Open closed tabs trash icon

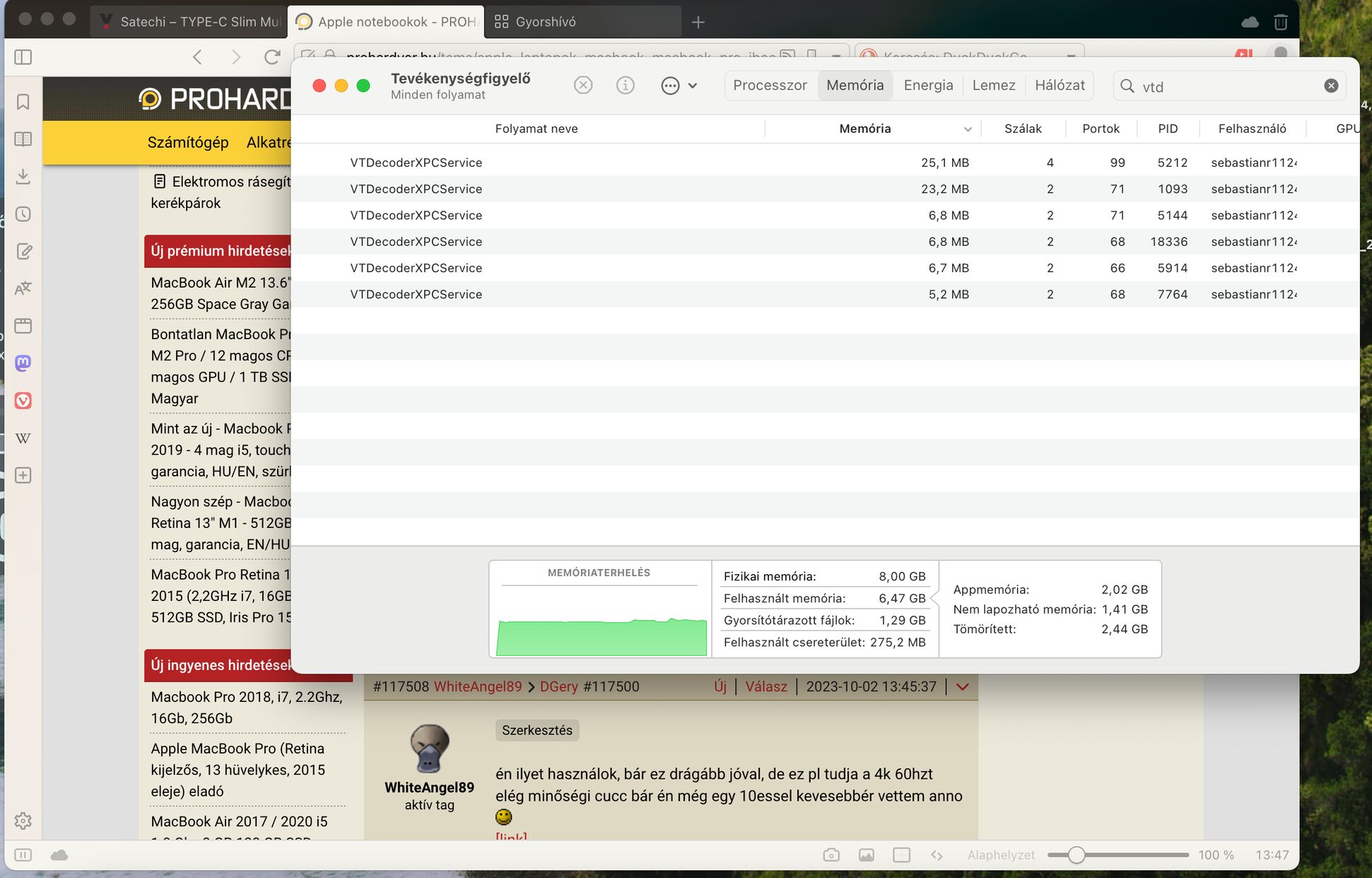coord(1281,22)
